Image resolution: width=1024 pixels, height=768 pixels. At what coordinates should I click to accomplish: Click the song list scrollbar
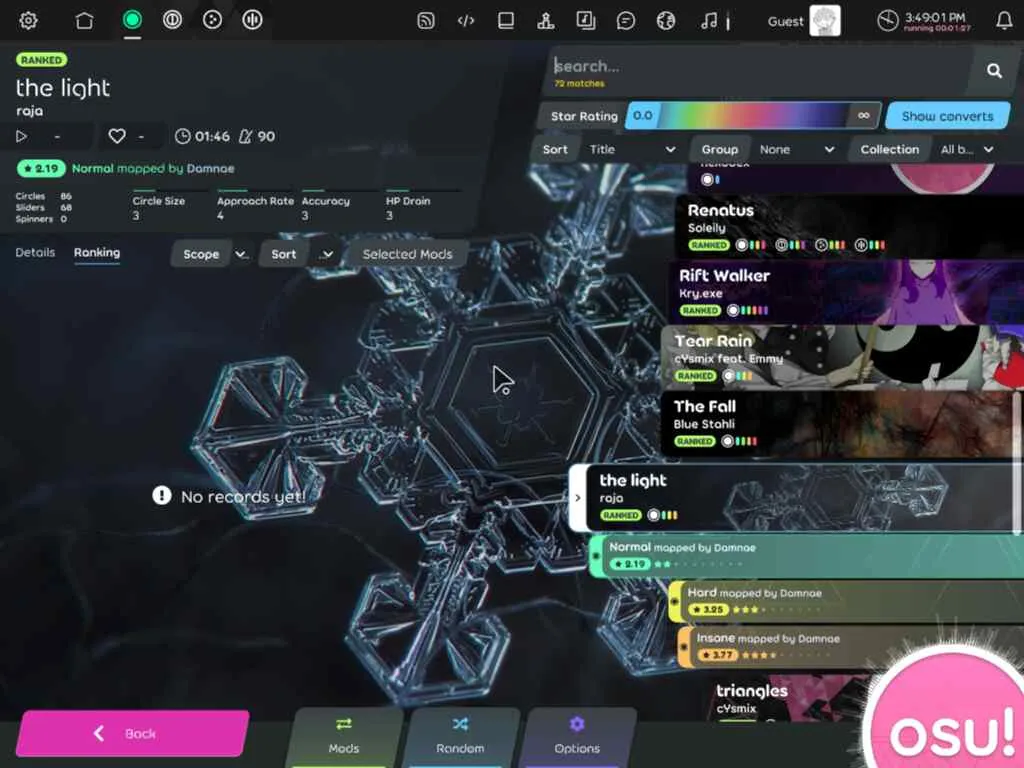(1017, 464)
